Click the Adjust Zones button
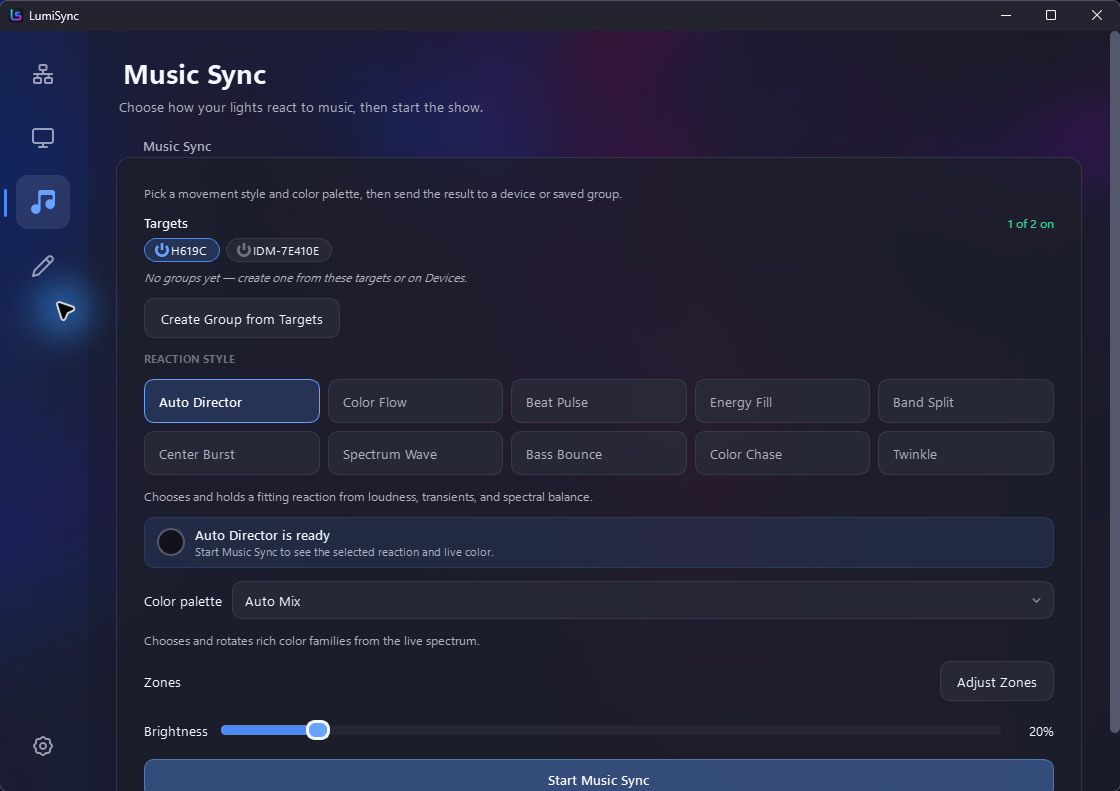This screenshot has height=791, width=1120. [x=996, y=682]
